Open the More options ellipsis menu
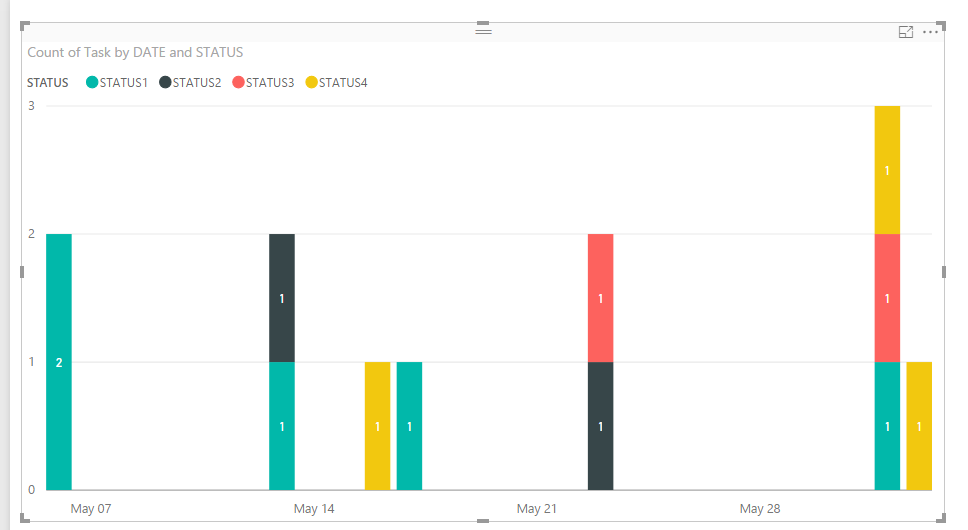 [930, 32]
